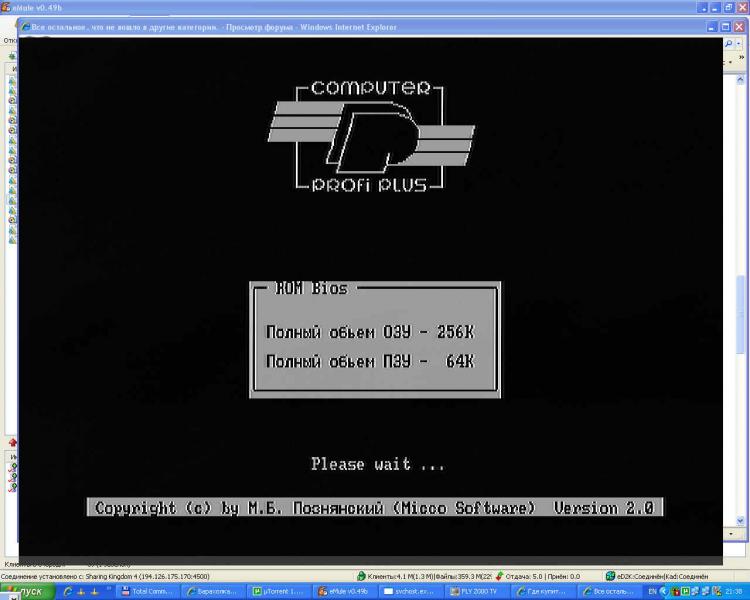Click the upload/download speed icon in status bar

[500, 576]
